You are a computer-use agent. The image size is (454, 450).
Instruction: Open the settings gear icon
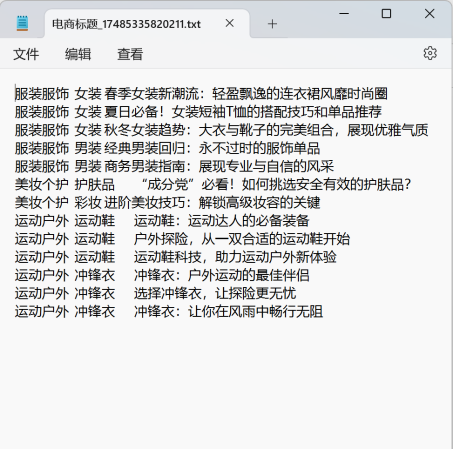[x=430, y=53]
